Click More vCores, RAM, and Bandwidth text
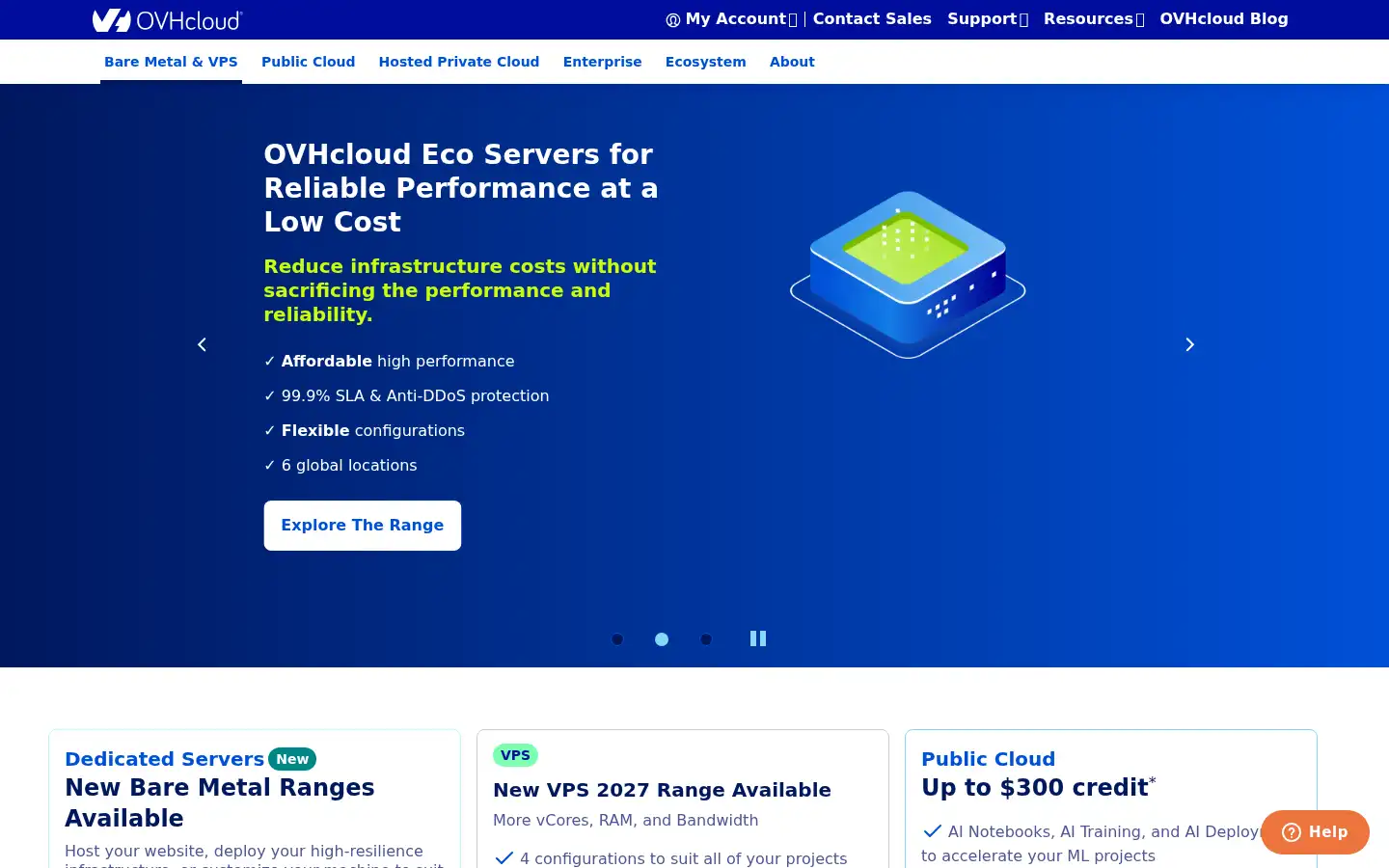Screen dimensions: 1389x868 pos(625,820)
